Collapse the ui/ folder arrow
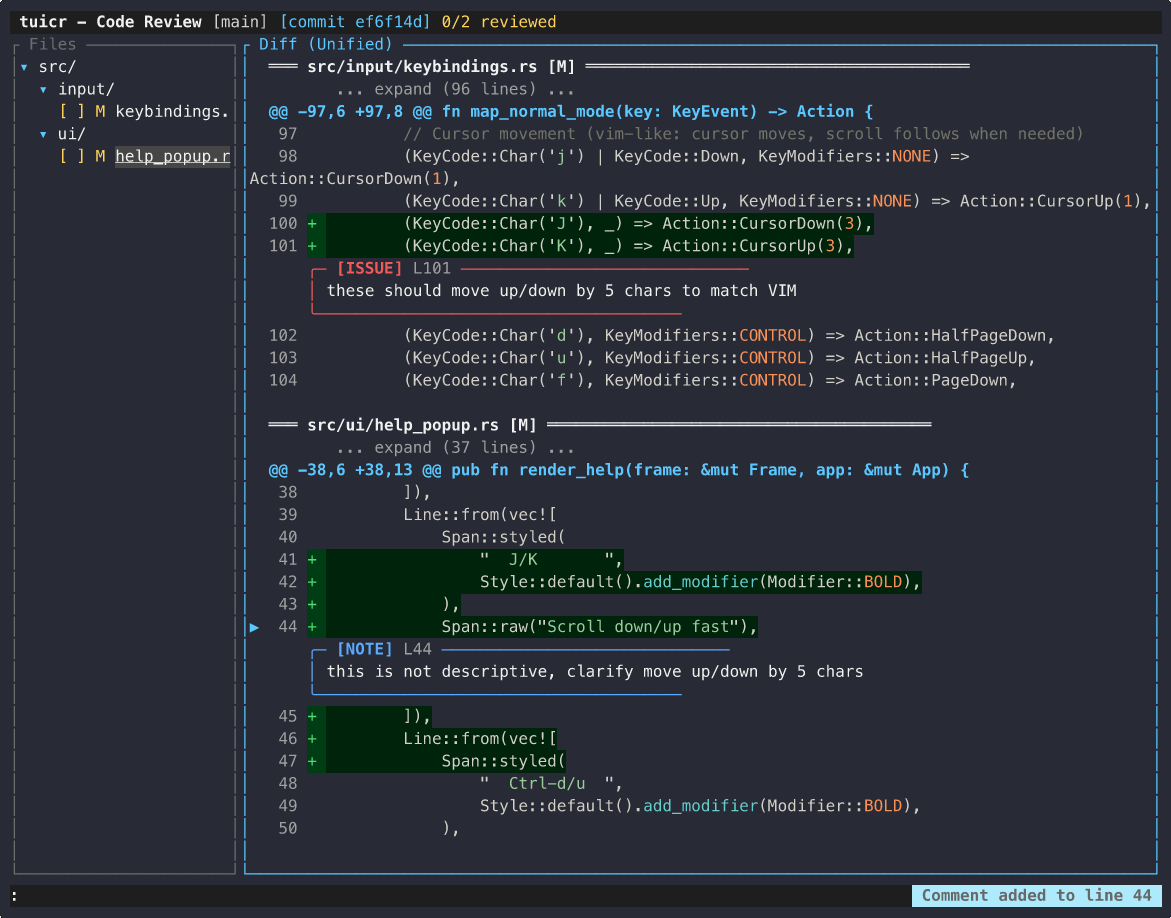 click(43, 134)
